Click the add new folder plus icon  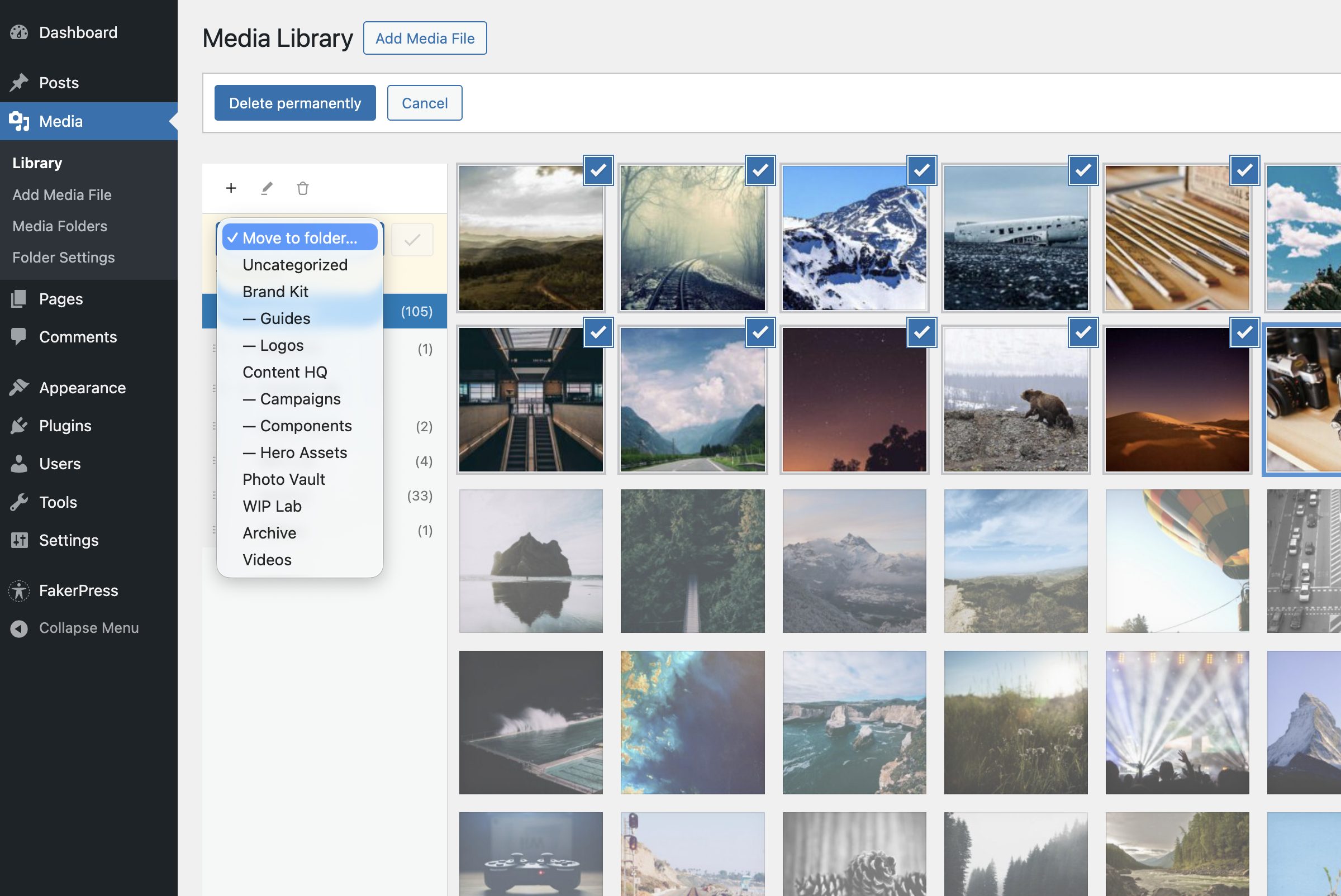231,188
